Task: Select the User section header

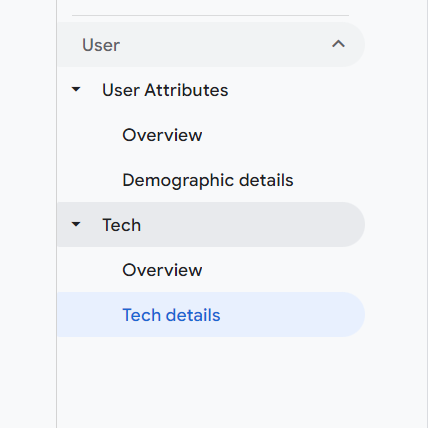Action: coord(211,45)
